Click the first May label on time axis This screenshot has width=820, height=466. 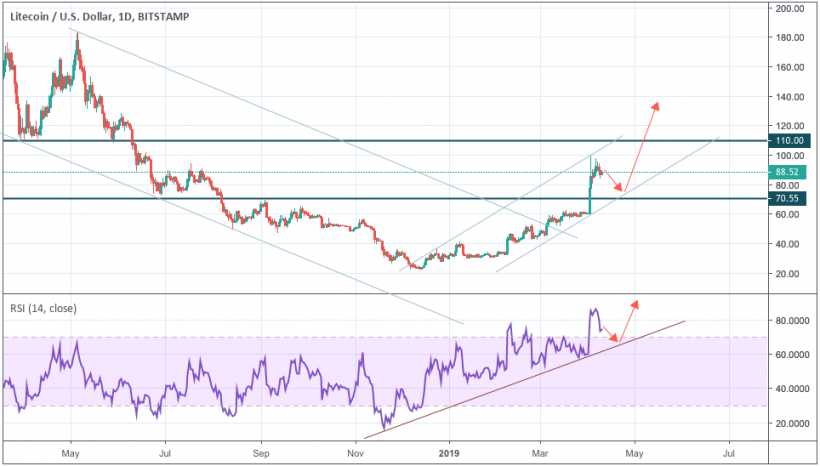[x=71, y=453]
